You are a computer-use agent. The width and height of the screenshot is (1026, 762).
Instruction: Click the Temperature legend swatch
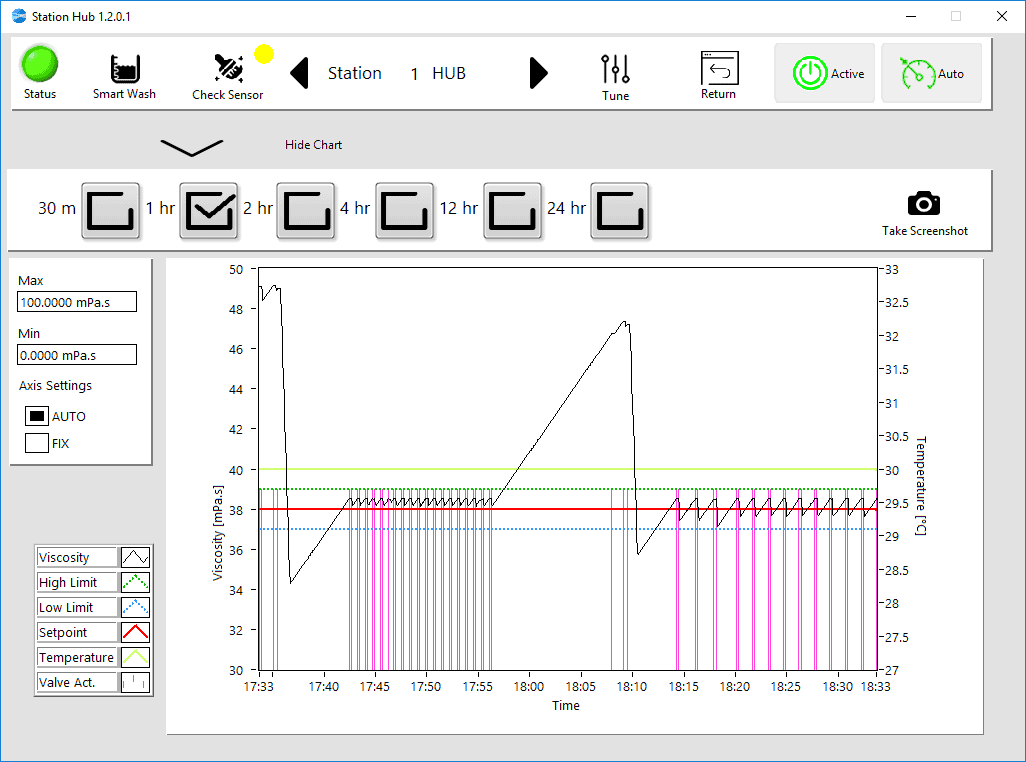[135, 657]
